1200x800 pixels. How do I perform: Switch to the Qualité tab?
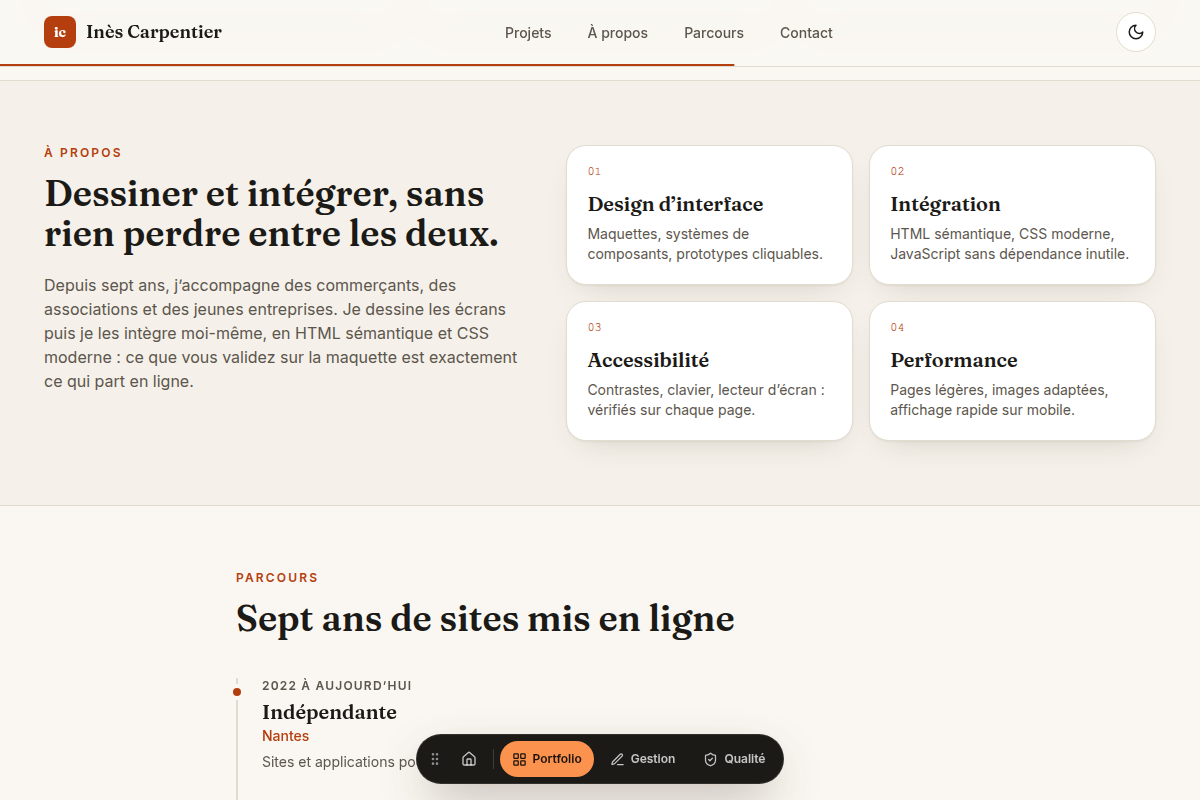click(735, 759)
